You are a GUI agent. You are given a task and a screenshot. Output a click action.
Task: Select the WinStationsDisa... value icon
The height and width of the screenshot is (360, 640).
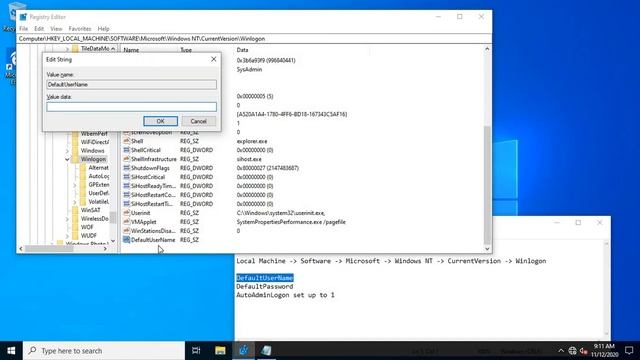pyautogui.click(x=127, y=231)
